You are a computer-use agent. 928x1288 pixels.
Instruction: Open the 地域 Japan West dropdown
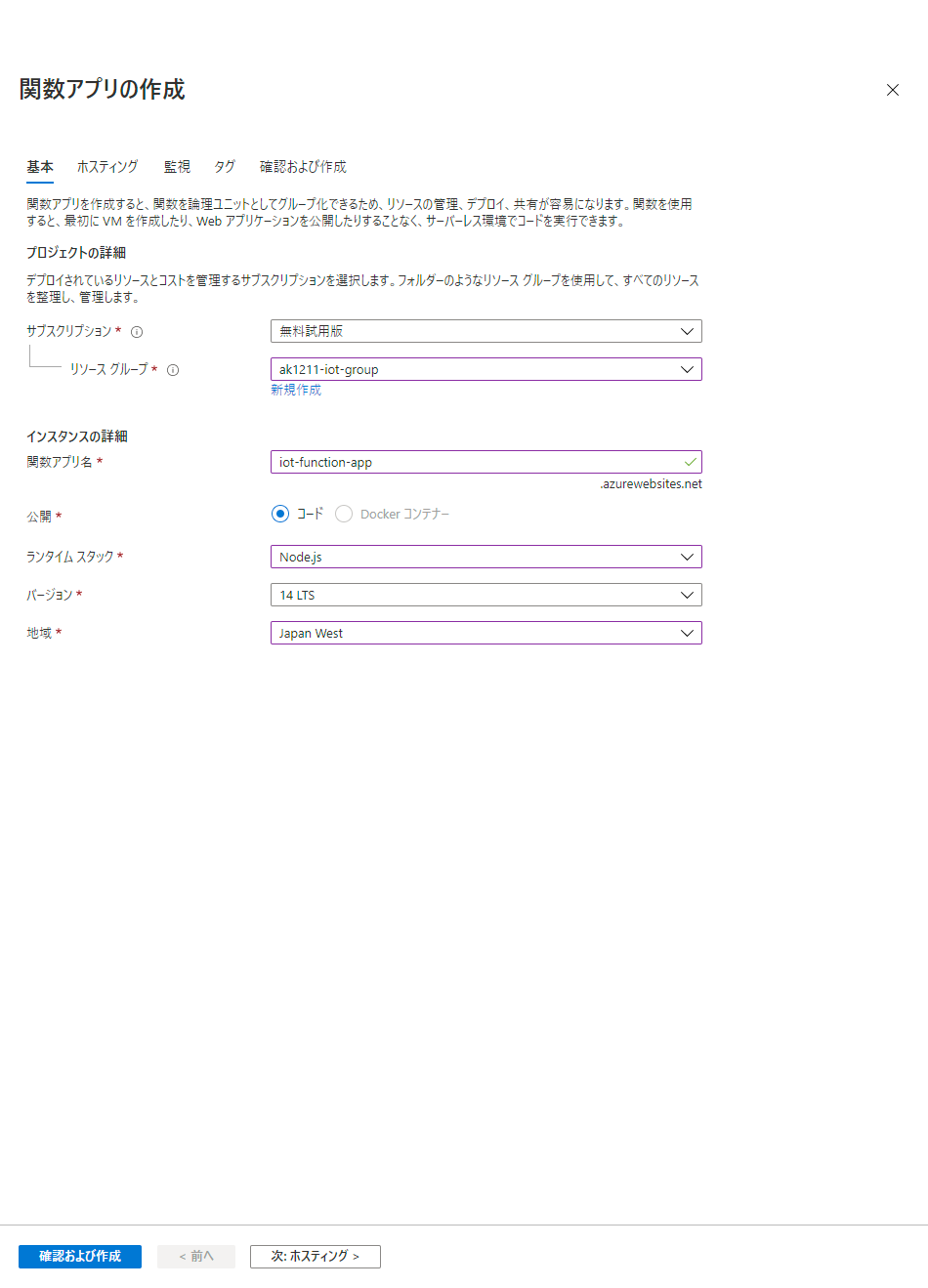(x=485, y=633)
